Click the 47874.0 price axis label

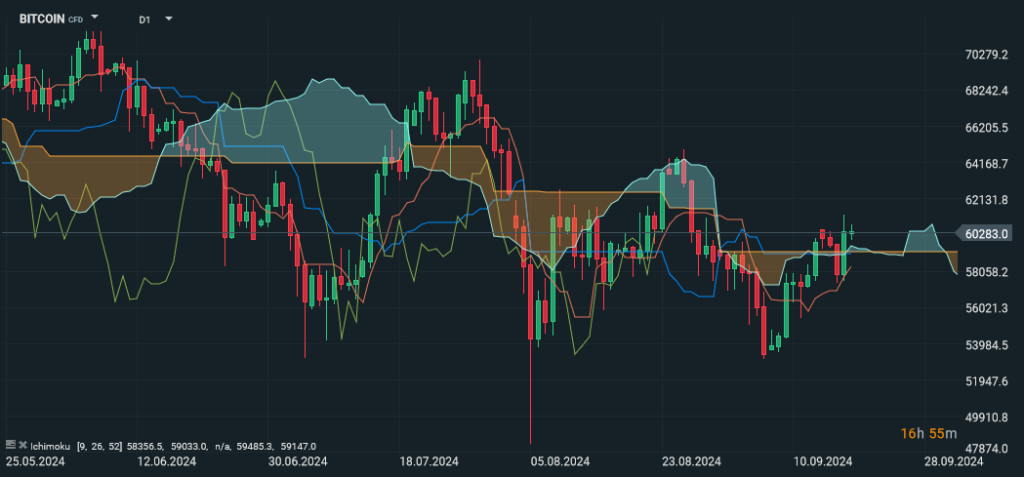coord(989,449)
